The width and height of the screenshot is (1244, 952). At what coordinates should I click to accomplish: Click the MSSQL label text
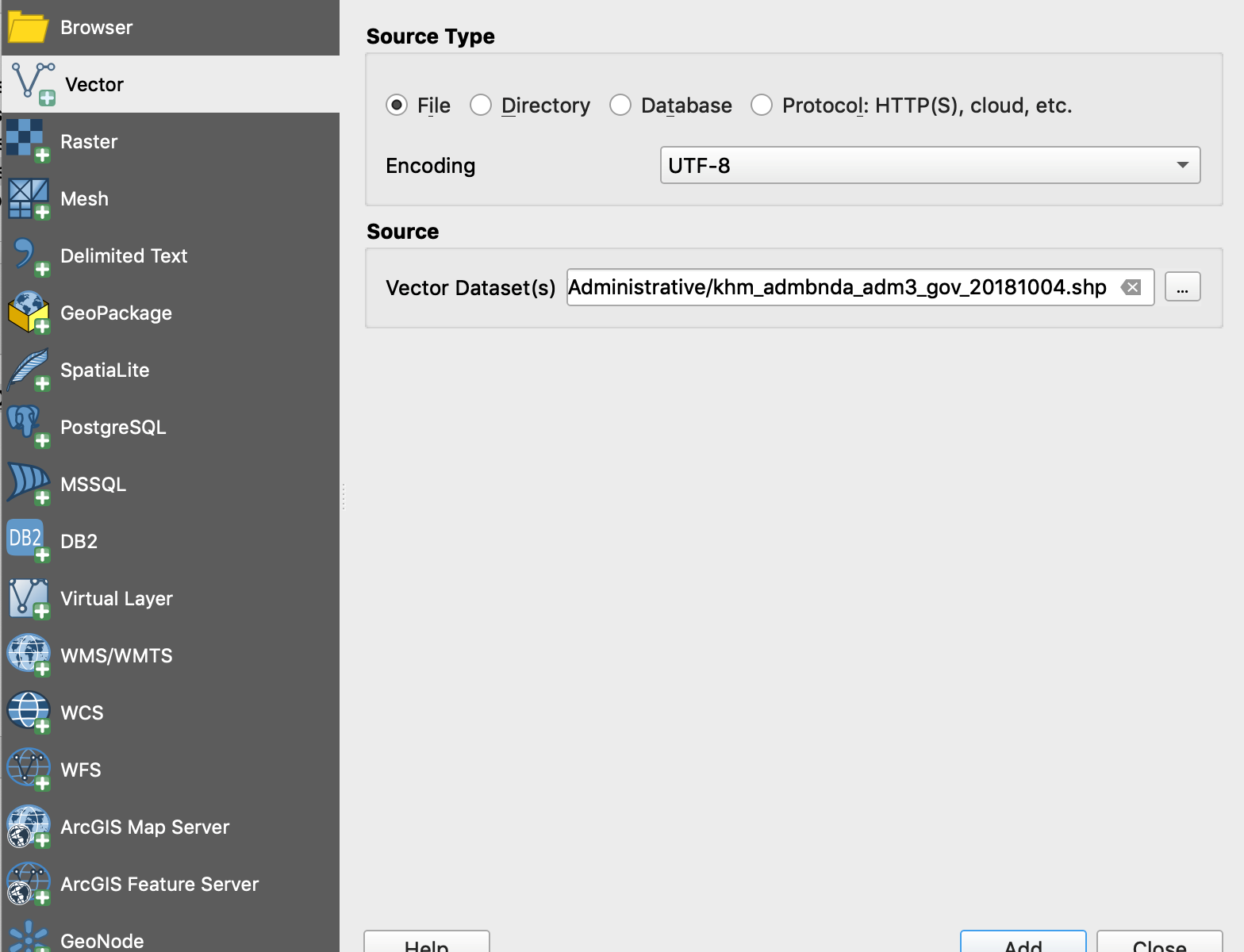pyautogui.click(x=93, y=484)
